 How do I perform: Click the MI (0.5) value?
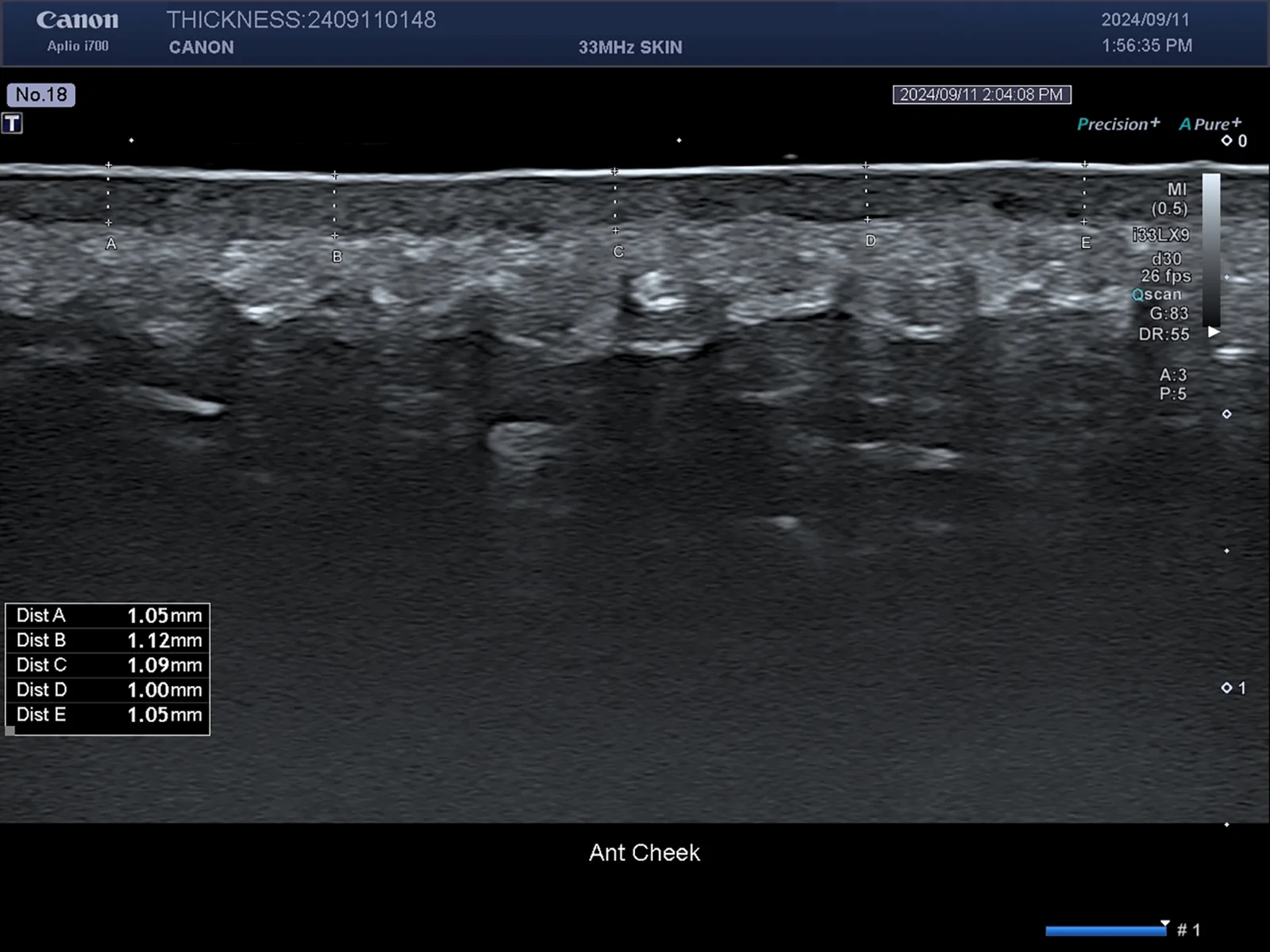point(1171,199)
